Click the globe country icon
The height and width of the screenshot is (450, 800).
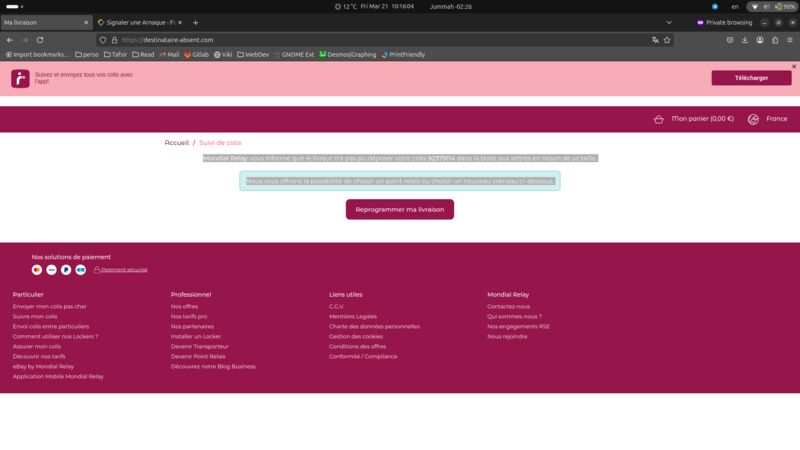753,119
